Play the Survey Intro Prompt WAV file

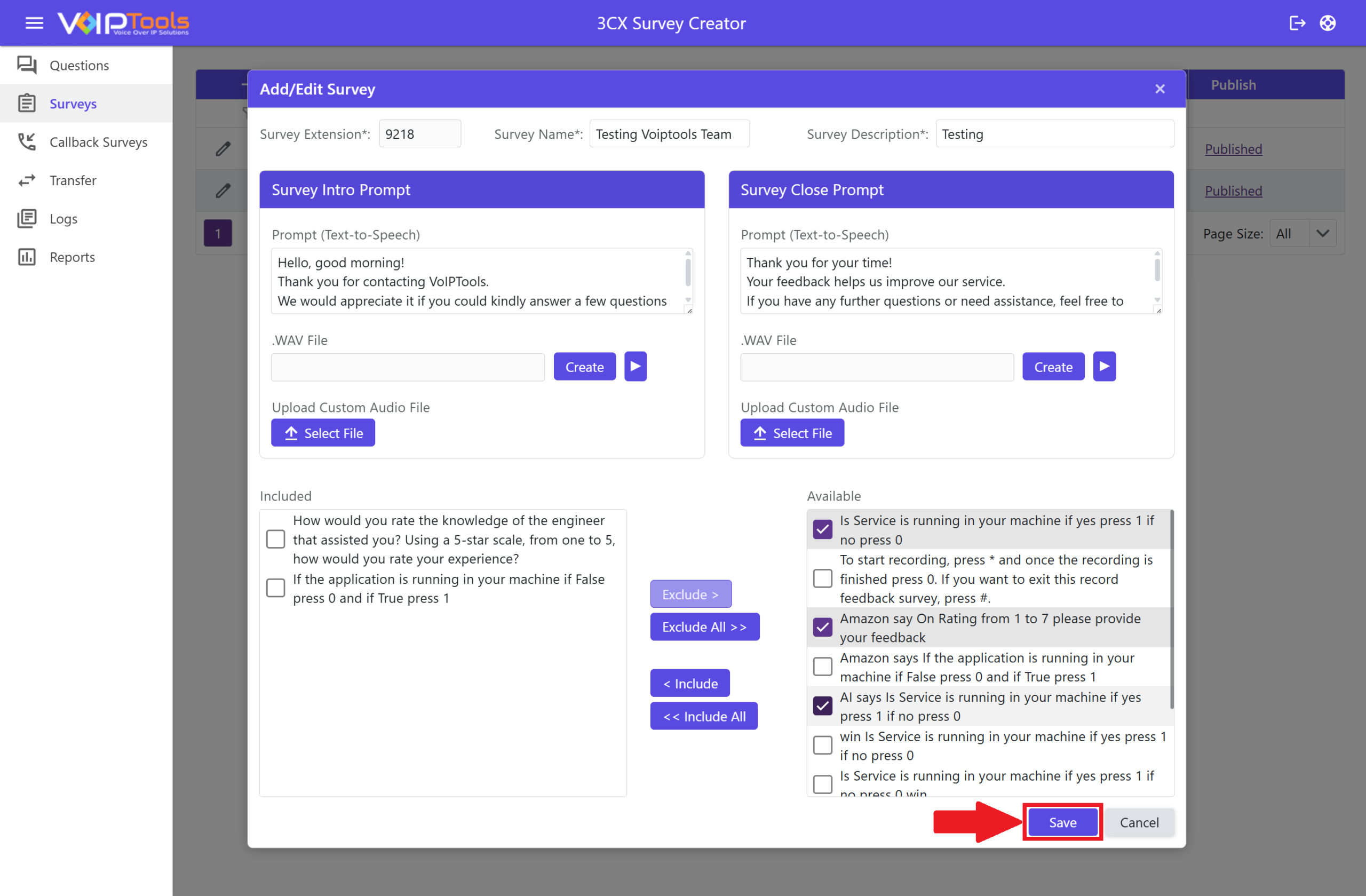[x=636, y=366]
